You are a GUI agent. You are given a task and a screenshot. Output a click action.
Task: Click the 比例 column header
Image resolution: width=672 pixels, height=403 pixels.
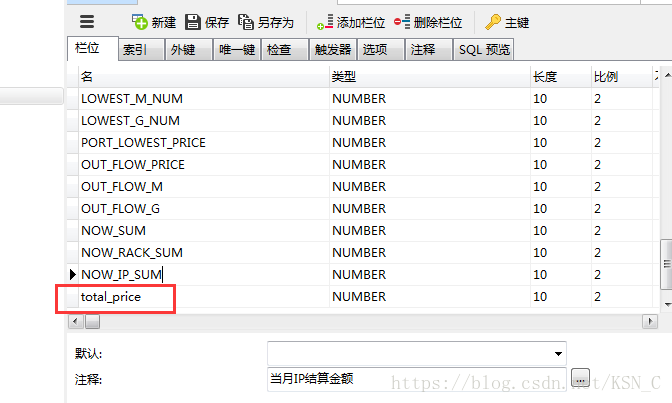point(622,77)
